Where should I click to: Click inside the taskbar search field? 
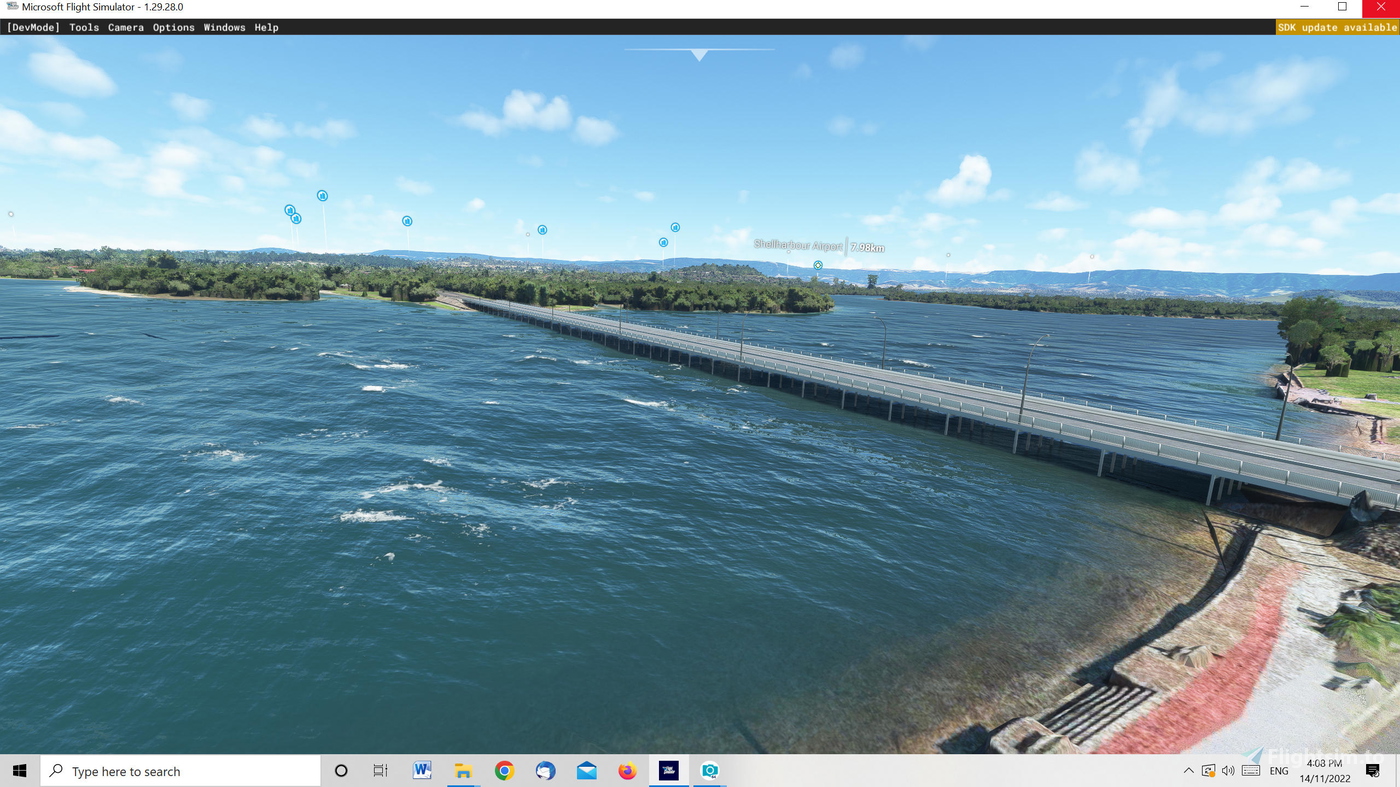180,770
